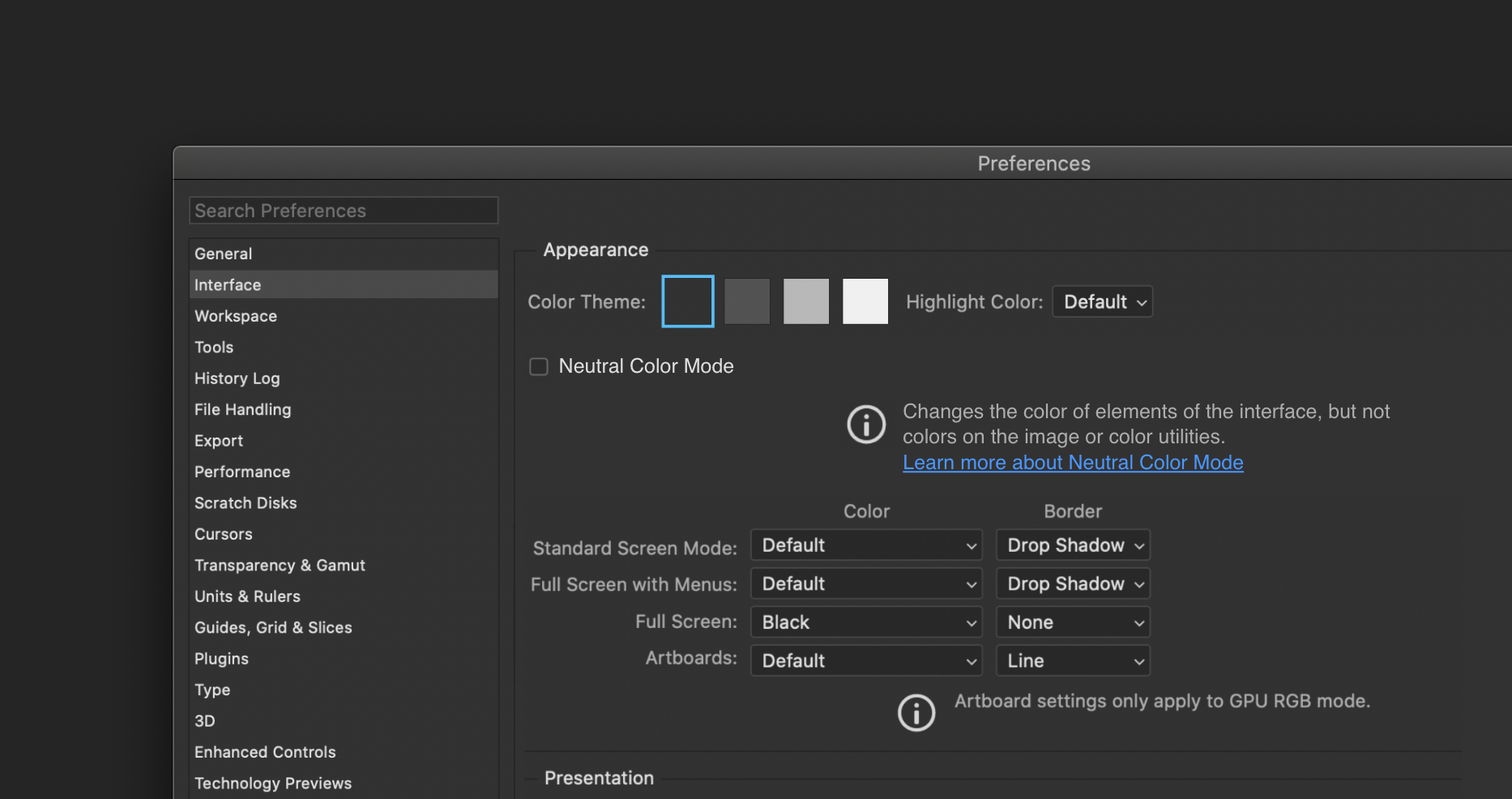Select the white color theme swatch
Image resolution: width=1512 pixels, height=799 pixels.
(865, 301)
